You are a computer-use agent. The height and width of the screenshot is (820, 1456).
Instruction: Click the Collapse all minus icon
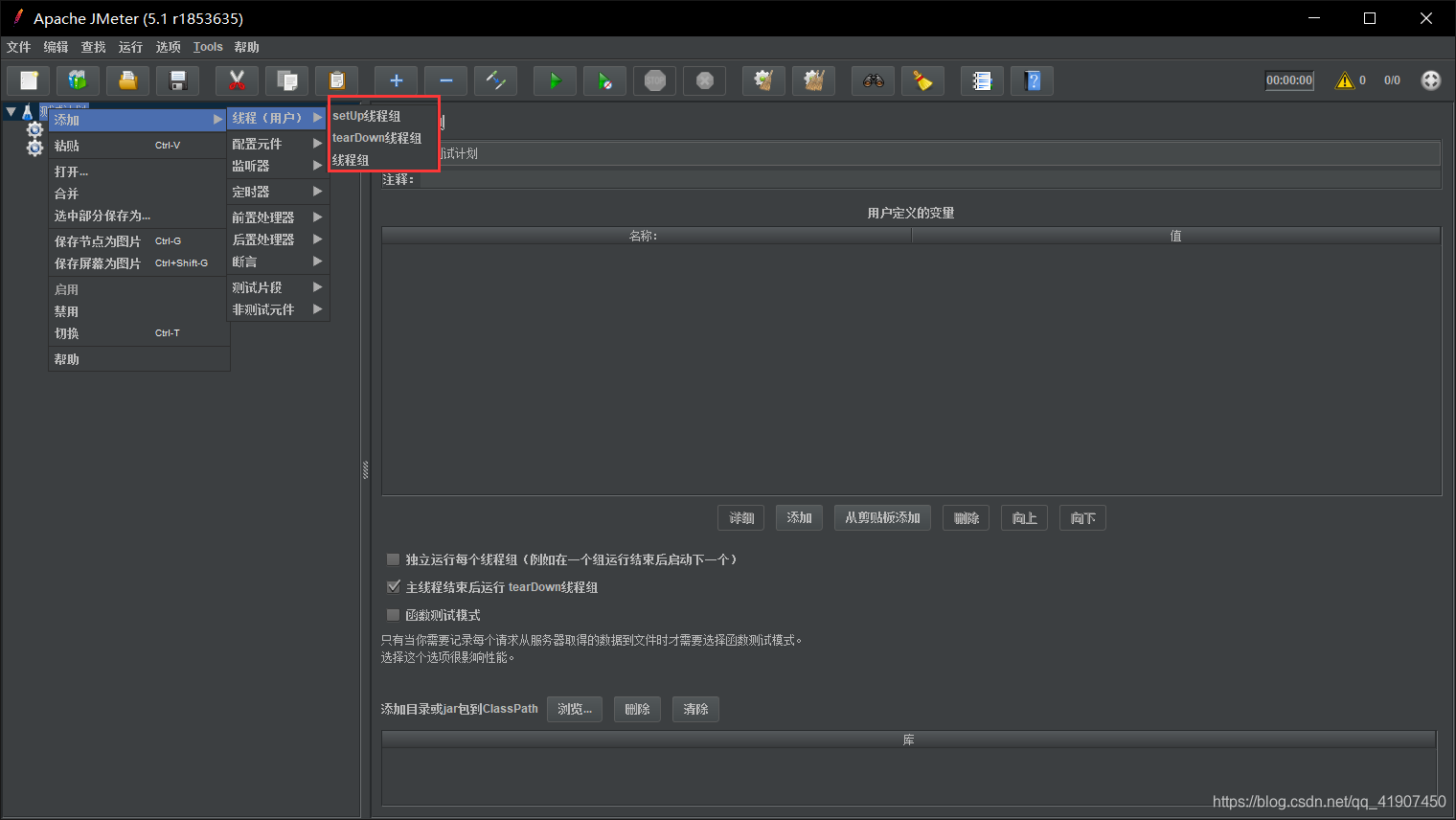tap(446, 80)
